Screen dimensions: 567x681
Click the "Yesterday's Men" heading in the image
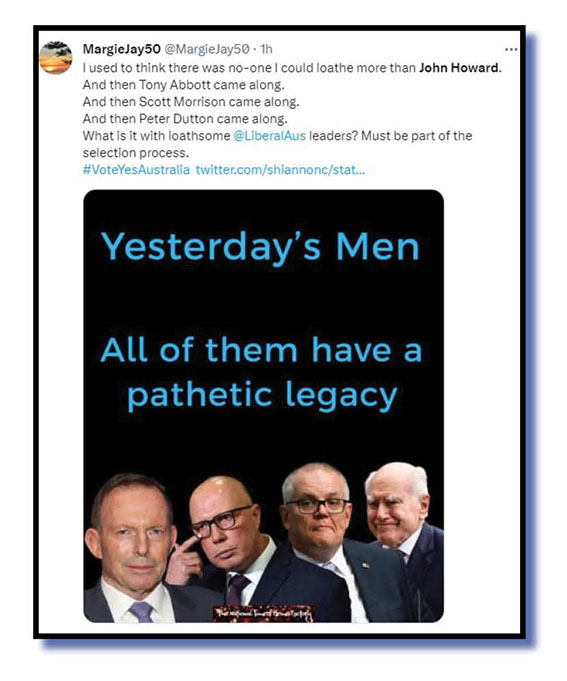(x=260, y=246)
